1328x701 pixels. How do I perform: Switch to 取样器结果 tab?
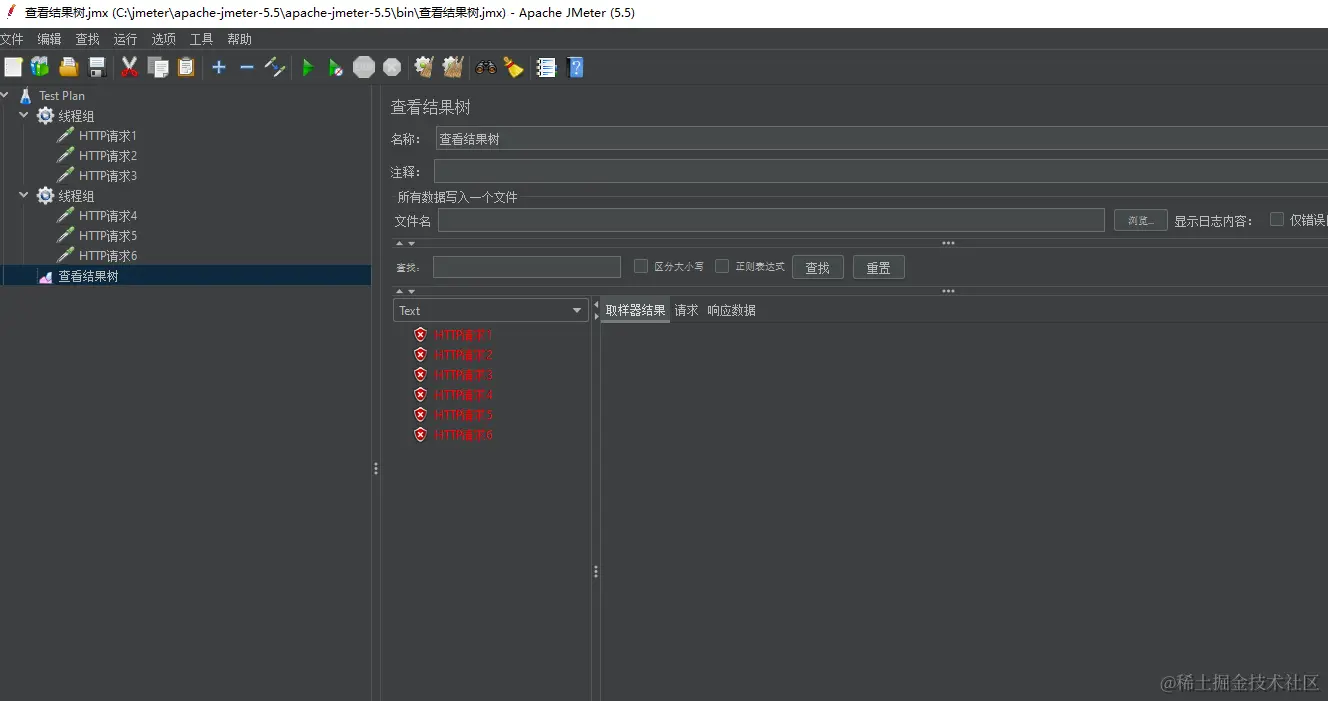[635, 310]
